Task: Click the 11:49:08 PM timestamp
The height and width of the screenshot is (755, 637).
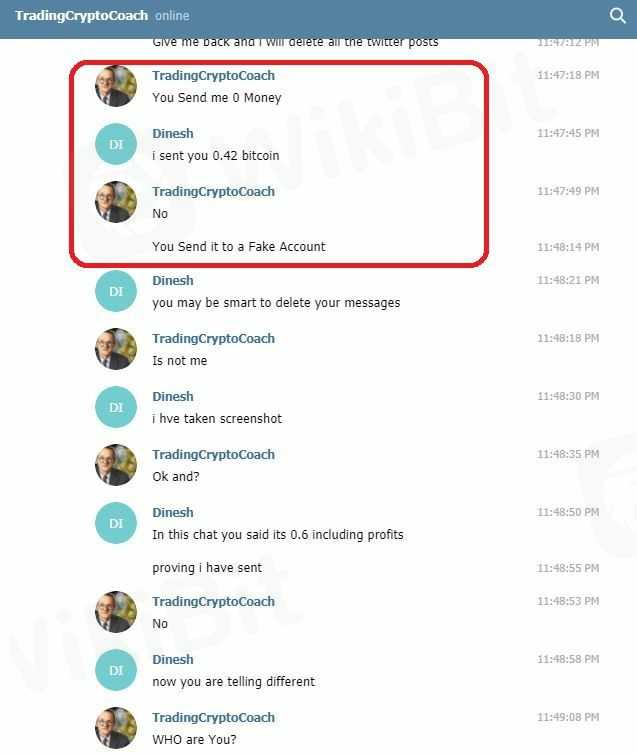Action: click(568, 717)
